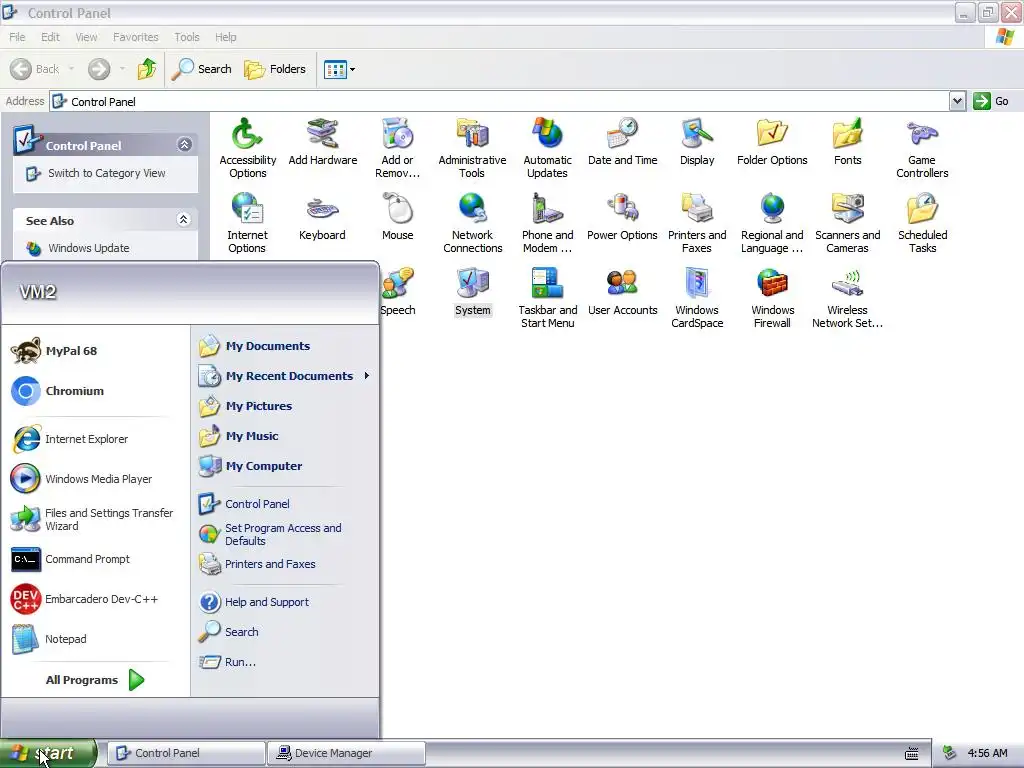Image resolution: width=1024 pixels, height=768 pixels.
Task: Open the Favorites menu
Action: (135, 37)
